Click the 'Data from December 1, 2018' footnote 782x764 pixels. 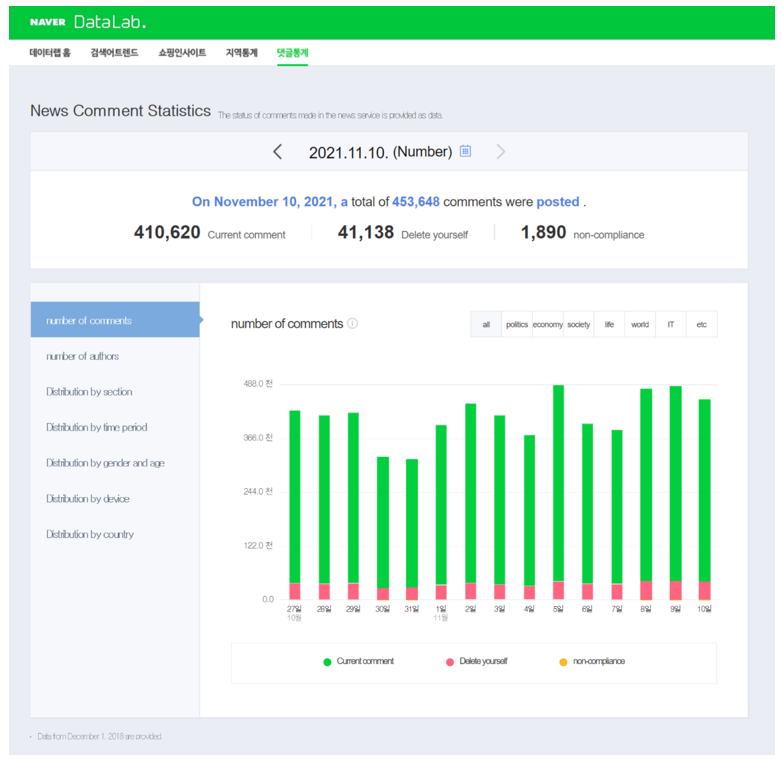click(x=100, y=736)
